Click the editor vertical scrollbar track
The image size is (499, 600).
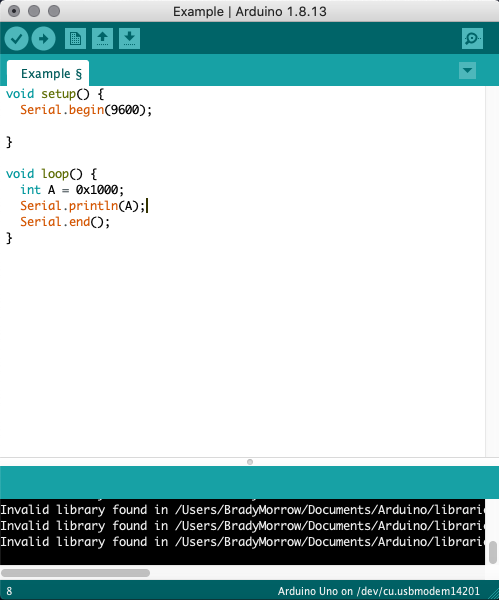click(492, 271)
